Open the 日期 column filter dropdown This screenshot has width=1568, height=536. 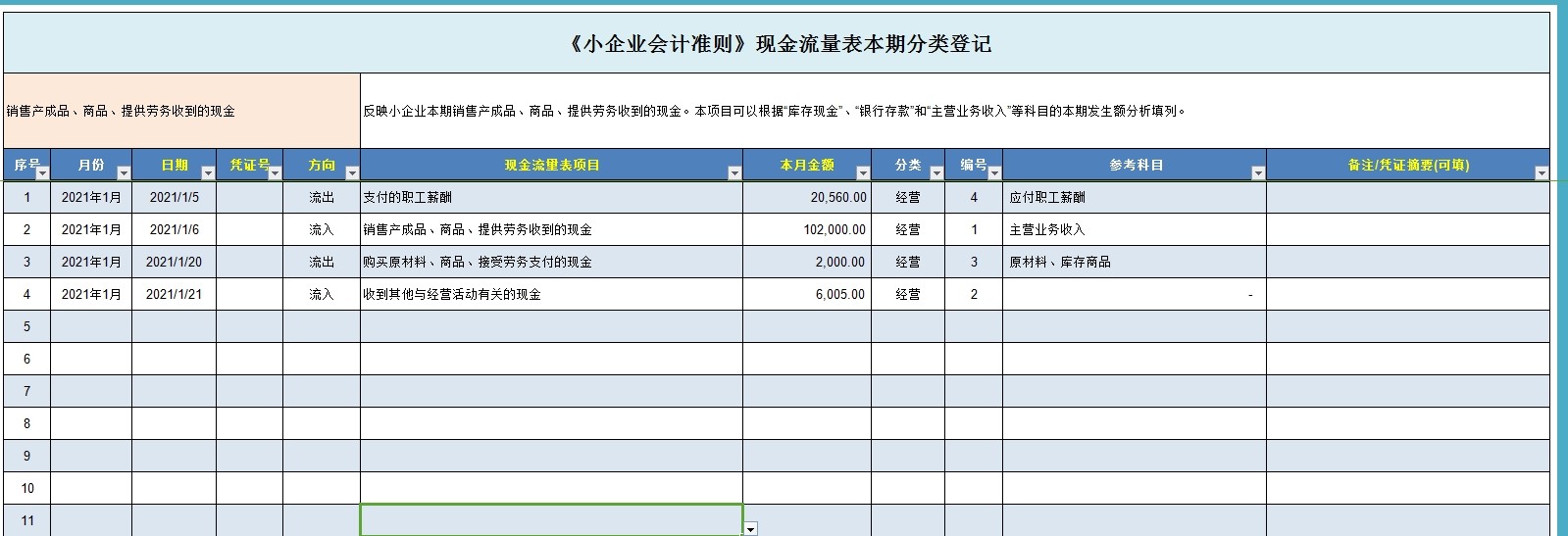click(x=208, y=173)
